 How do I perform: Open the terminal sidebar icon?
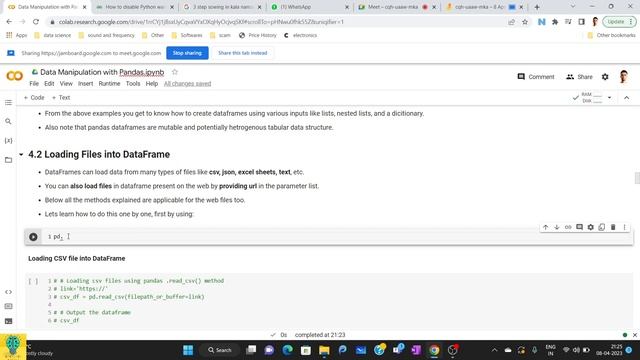tap(8, 321)
